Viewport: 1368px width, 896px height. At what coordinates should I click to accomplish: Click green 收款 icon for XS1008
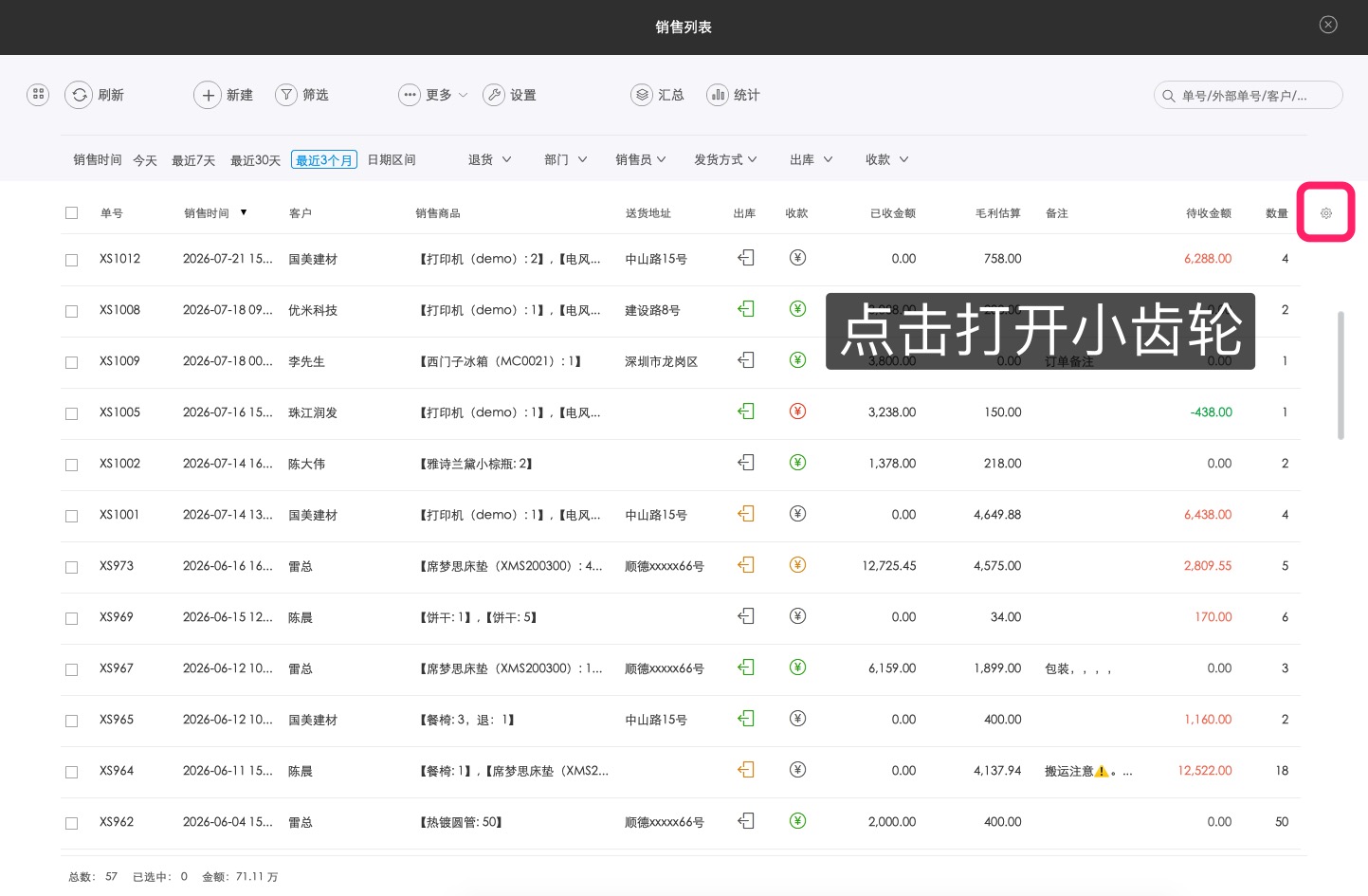797,309
